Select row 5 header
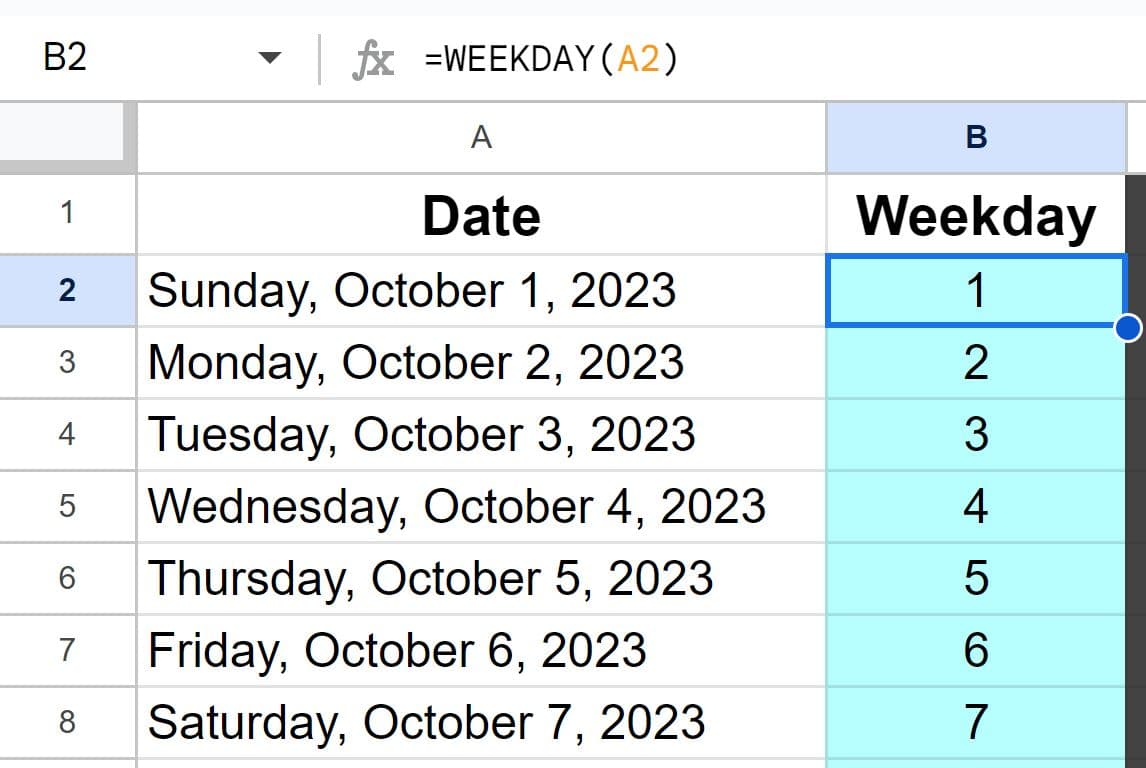 [67, 506]
